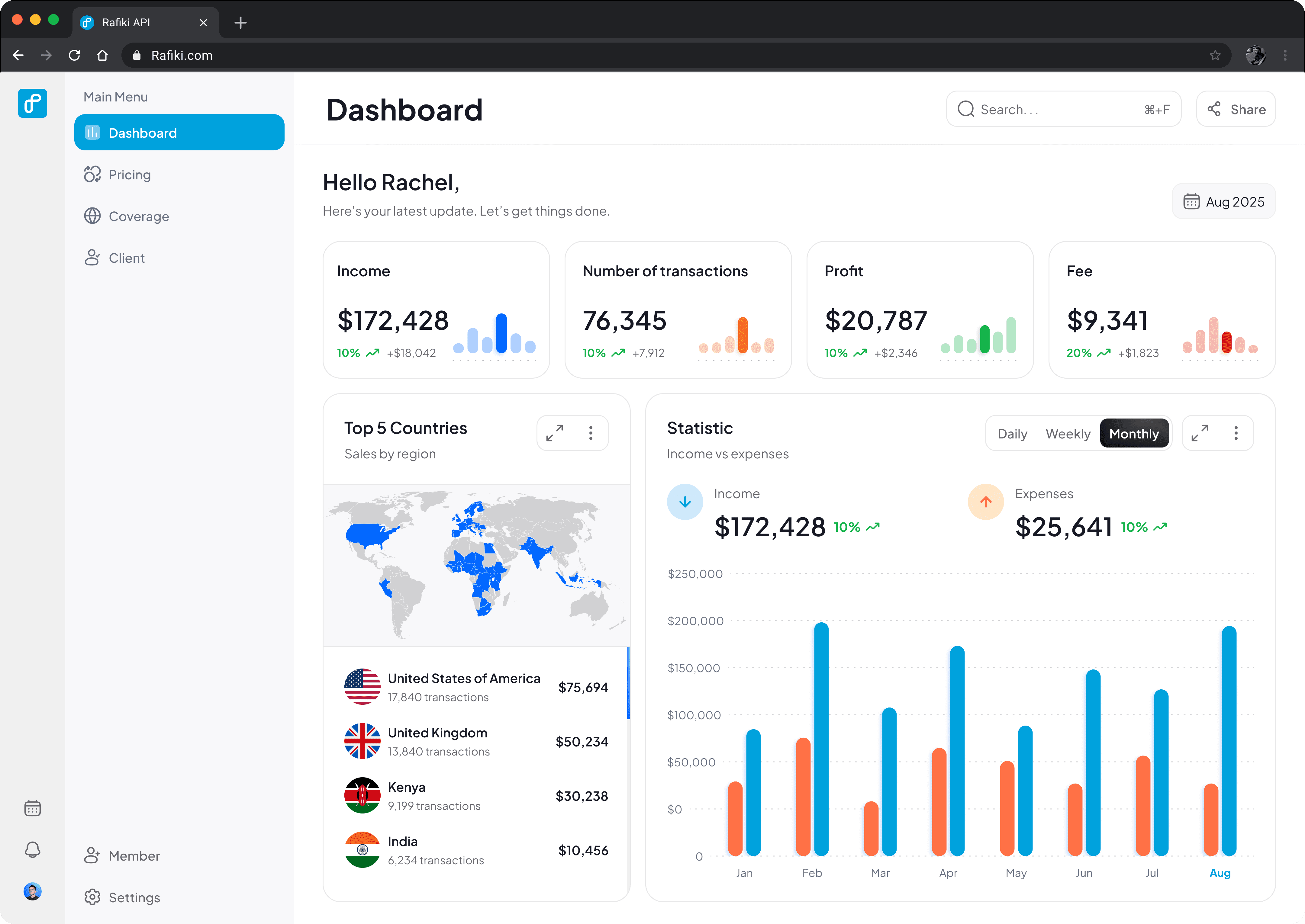
Task: Open the Number of transactions card
Action: [678, 310]
